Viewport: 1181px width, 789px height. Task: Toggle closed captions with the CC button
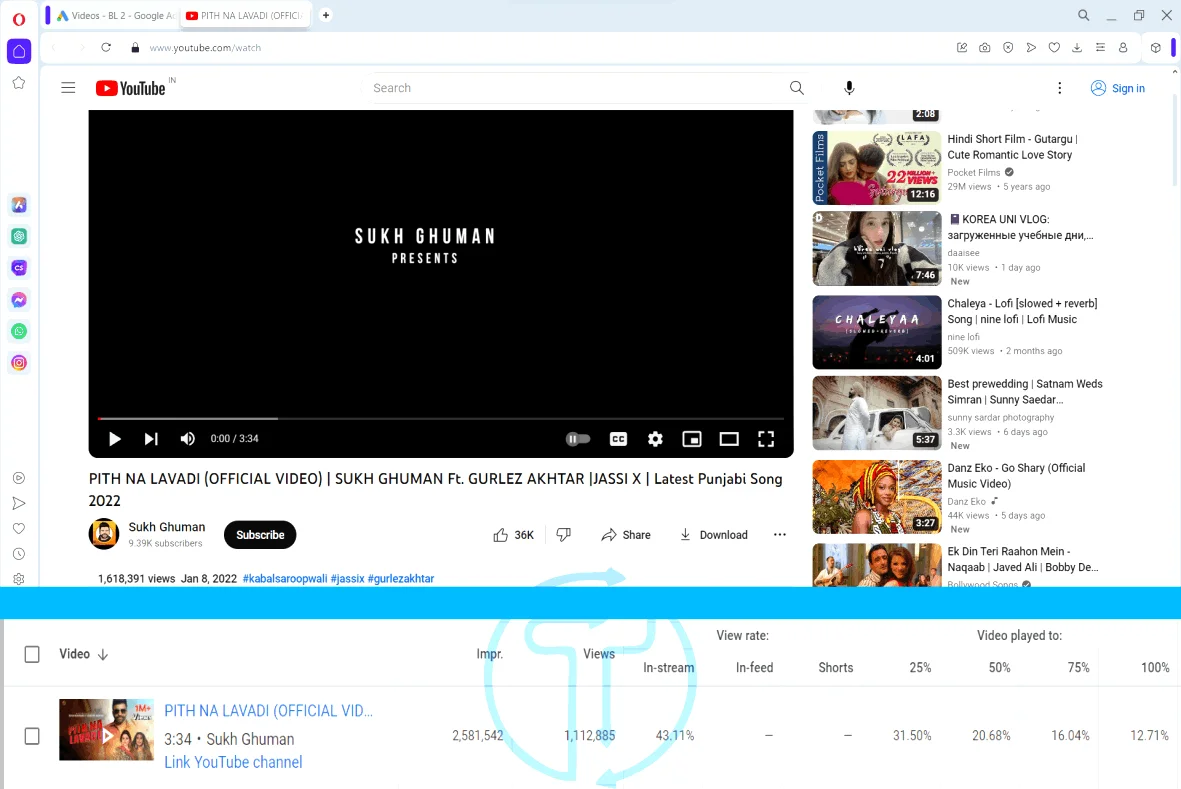[618, 439]
